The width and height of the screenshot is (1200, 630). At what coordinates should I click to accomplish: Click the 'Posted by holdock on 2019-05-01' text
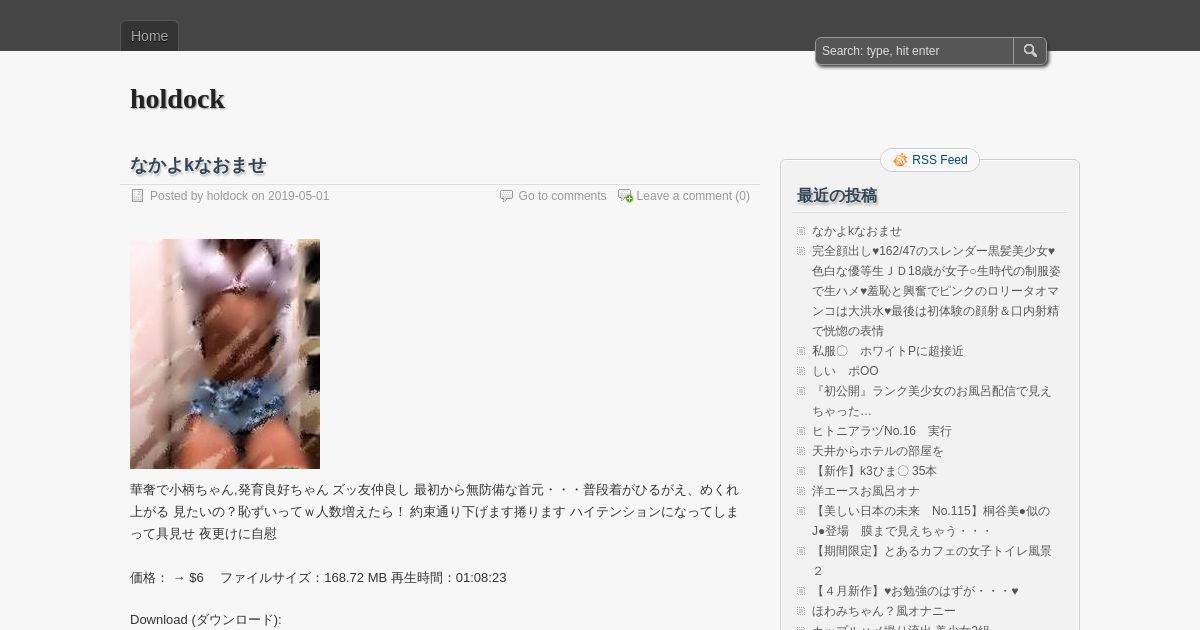tap(239, 196)
